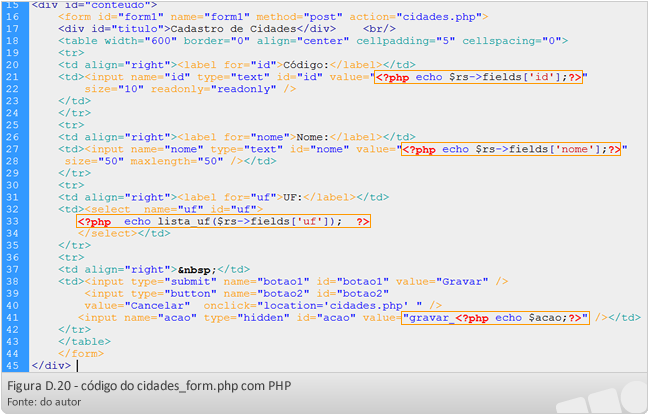Screen dimensions: 649x415
Task: Click the </table> closing tag
Action: (x=84, y=342)
